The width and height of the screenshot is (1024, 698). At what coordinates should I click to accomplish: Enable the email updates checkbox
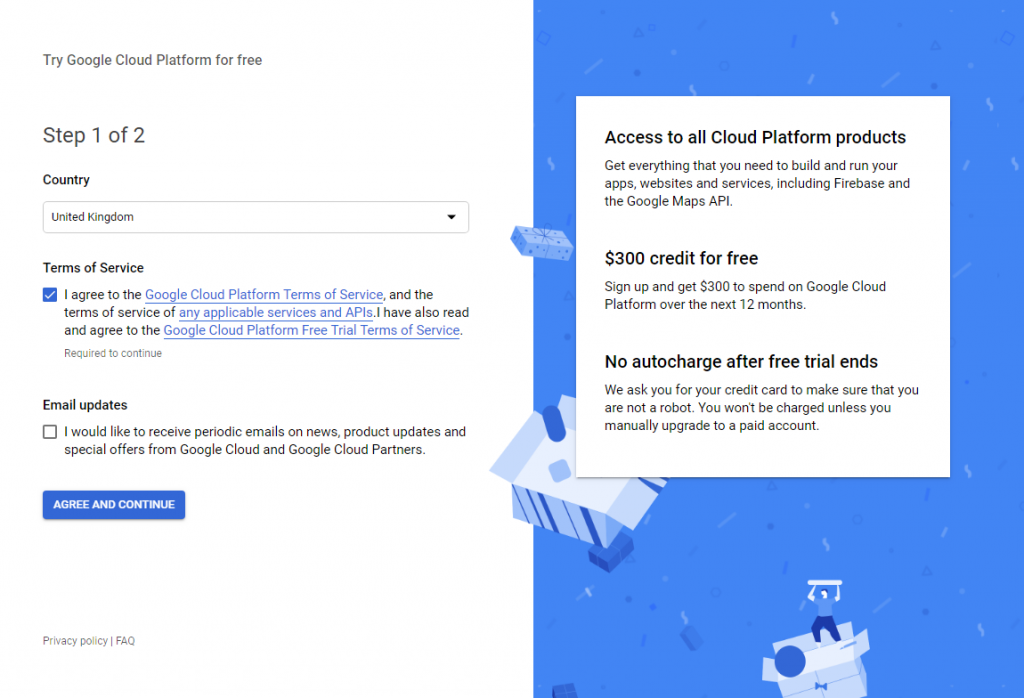(50, 432)
